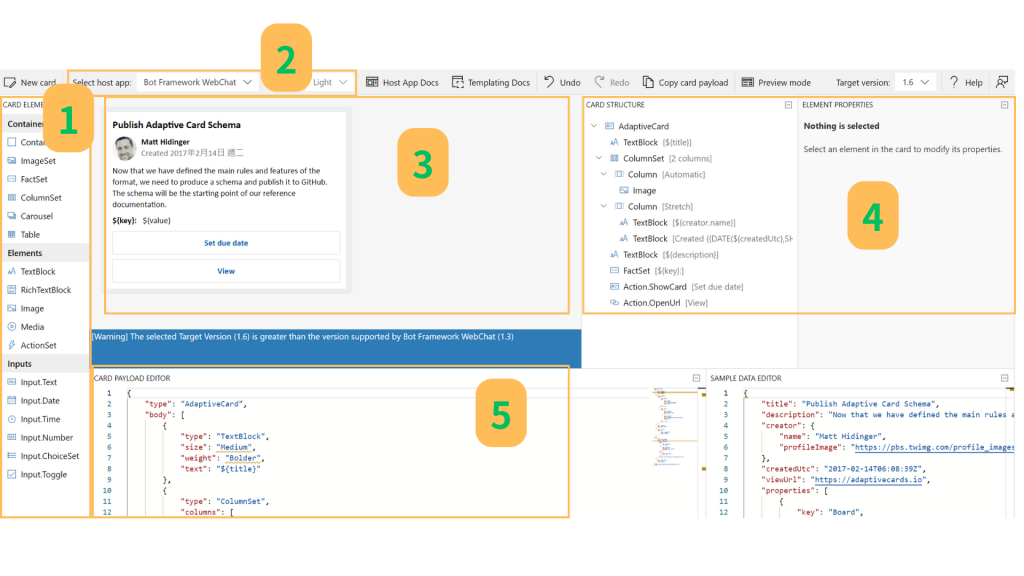
Task: Copy card payload to clipboard
Action: (685, 82)
